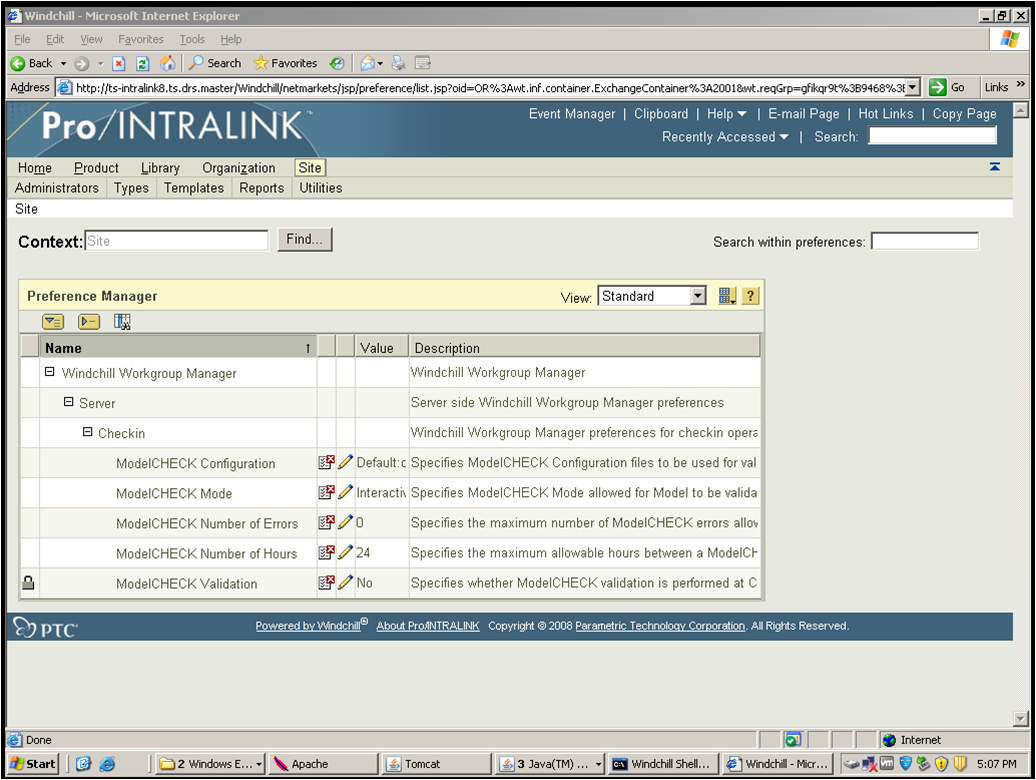Open Preference Manager help question icon

point(750,296)
